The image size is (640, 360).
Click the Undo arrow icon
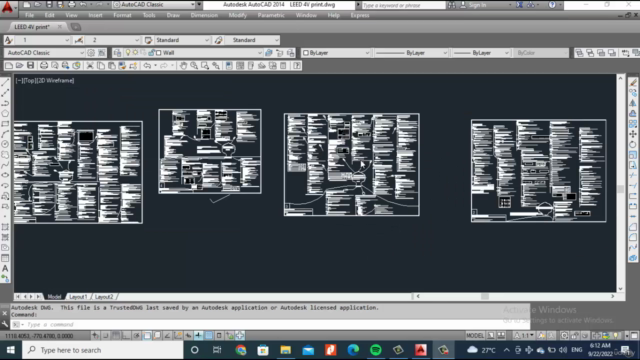point(147,65)
